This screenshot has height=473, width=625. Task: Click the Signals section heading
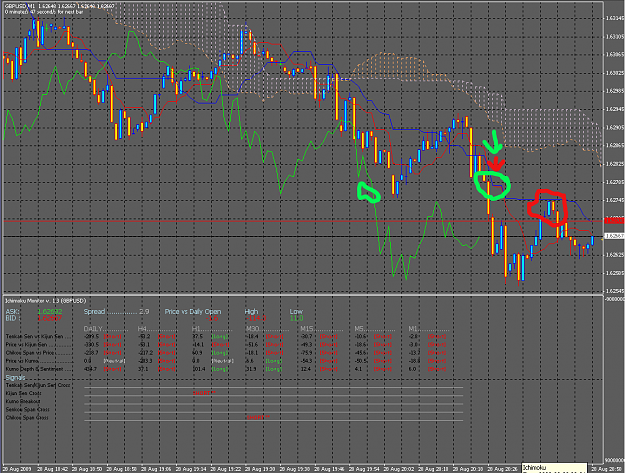(16, 378)
